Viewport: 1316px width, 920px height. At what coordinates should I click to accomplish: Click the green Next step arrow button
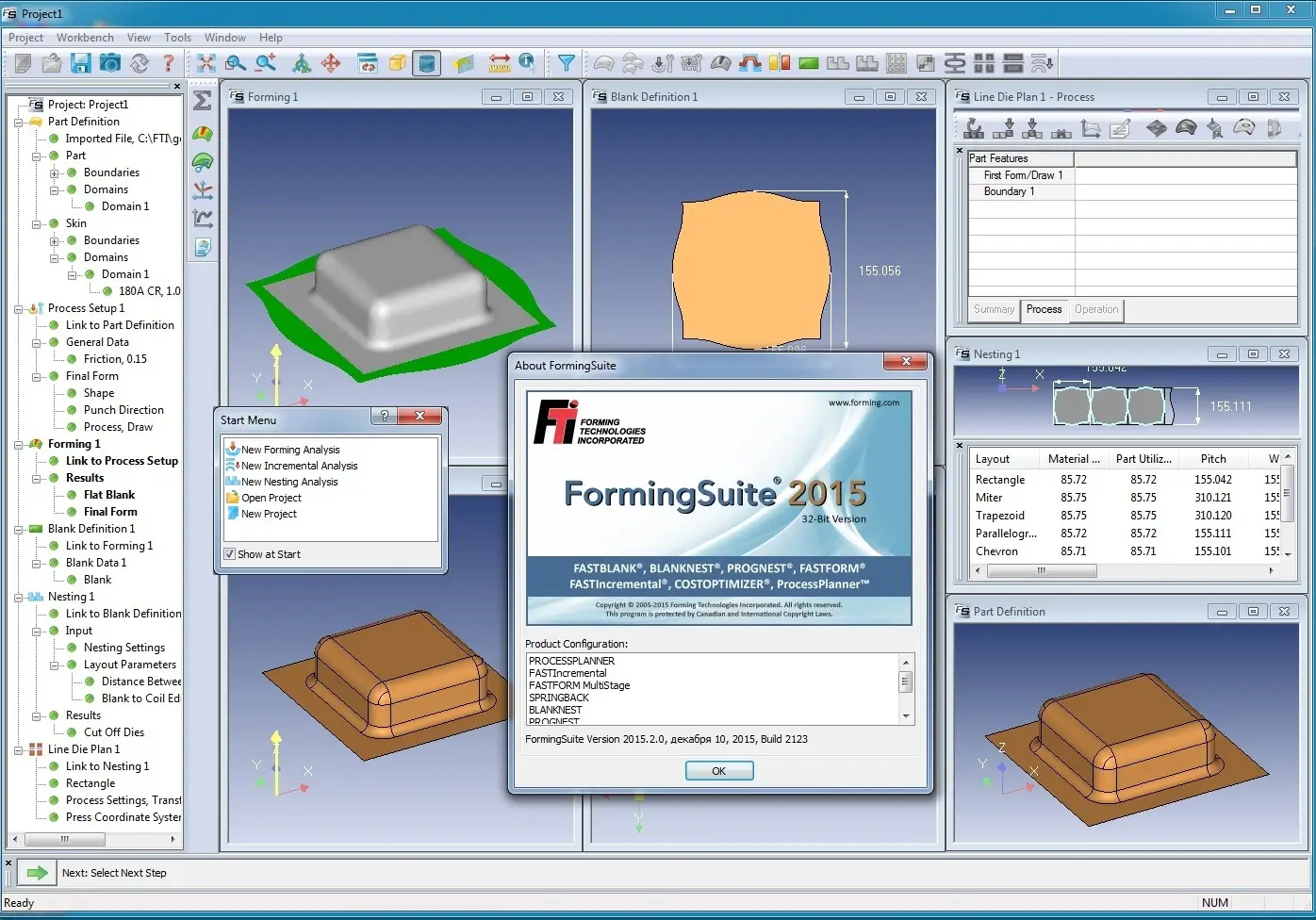click(x=37, y=873)
